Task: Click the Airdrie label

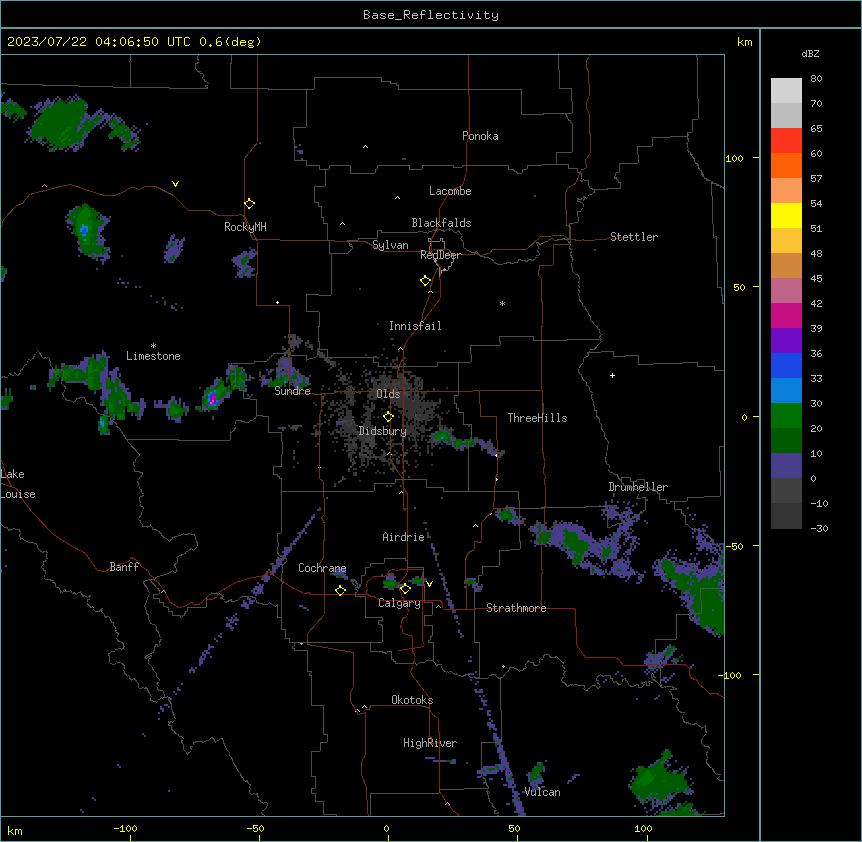Action: [x=403, y=537]
